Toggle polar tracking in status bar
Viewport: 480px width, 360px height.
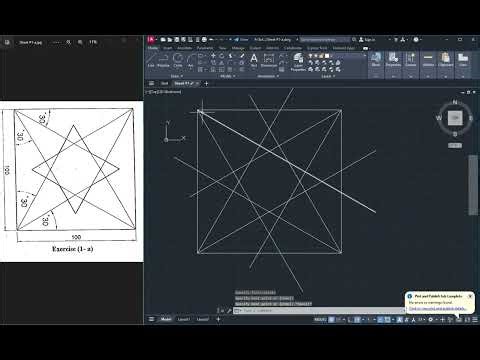click(357, 319)
